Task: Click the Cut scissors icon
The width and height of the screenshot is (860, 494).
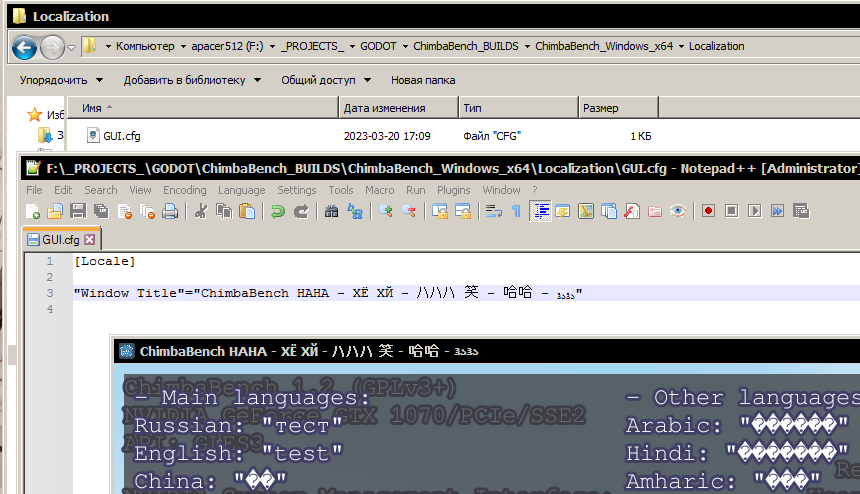Action: coord(201,211)
